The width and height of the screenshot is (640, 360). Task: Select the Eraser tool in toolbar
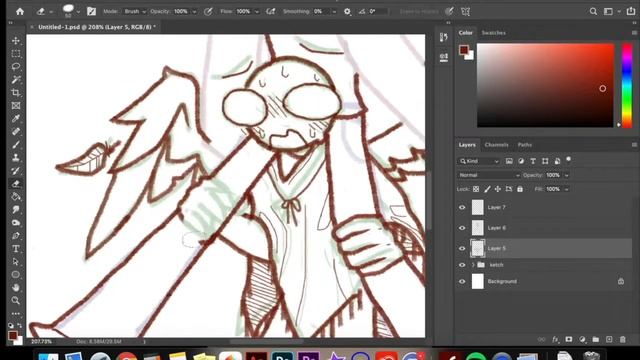[16, 184]
